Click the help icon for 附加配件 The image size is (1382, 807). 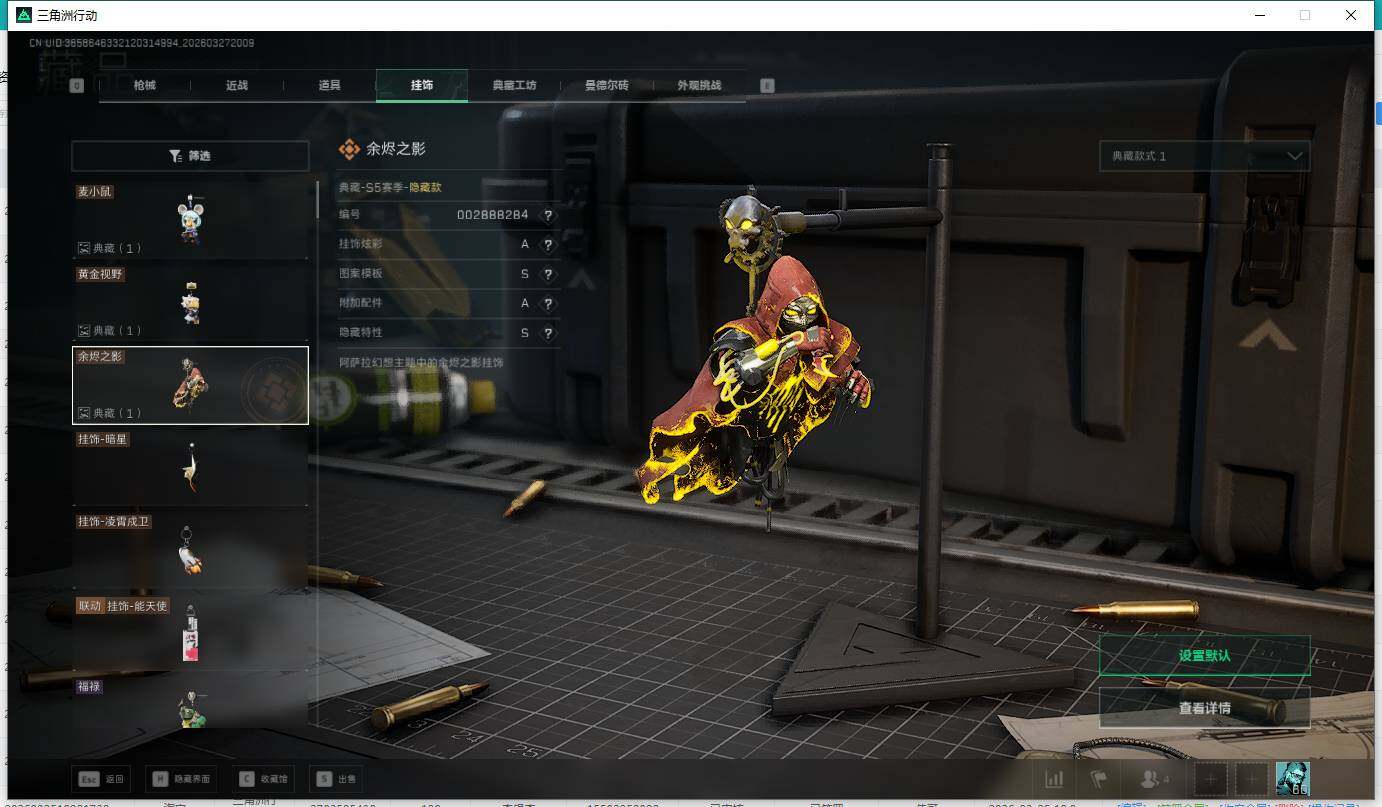(548, 303)
